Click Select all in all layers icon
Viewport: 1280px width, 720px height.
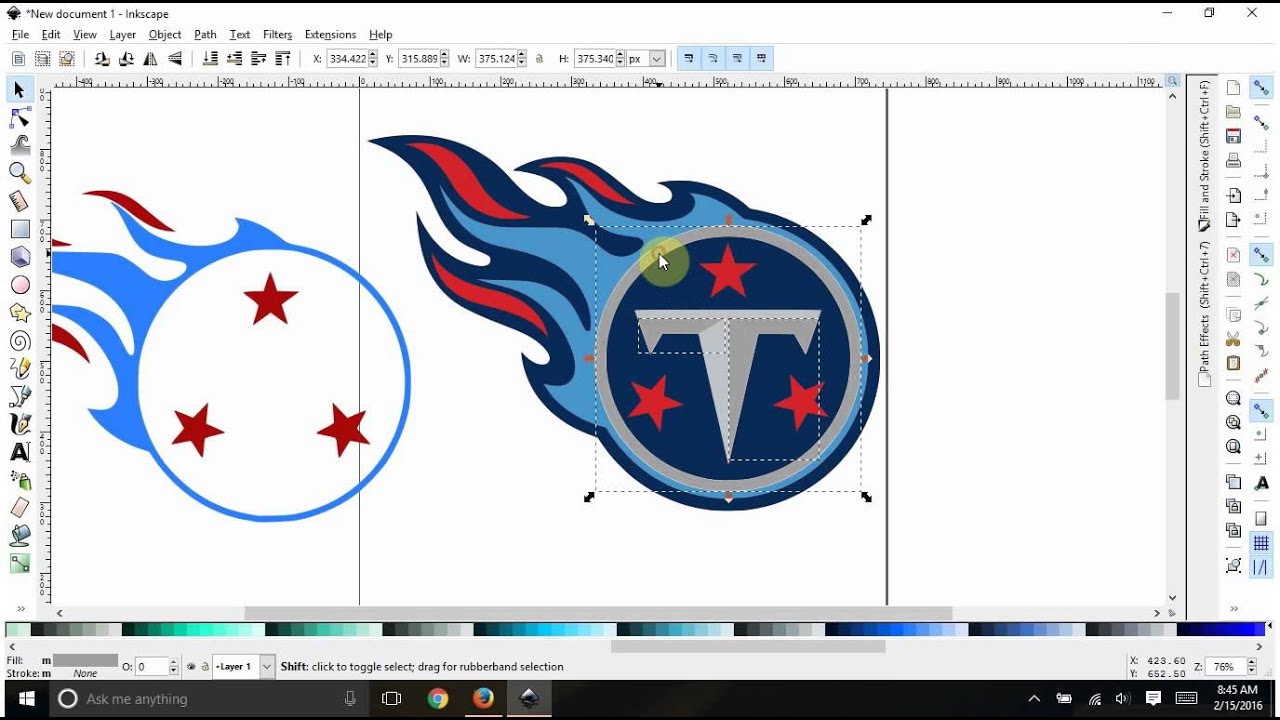point(42,59)
